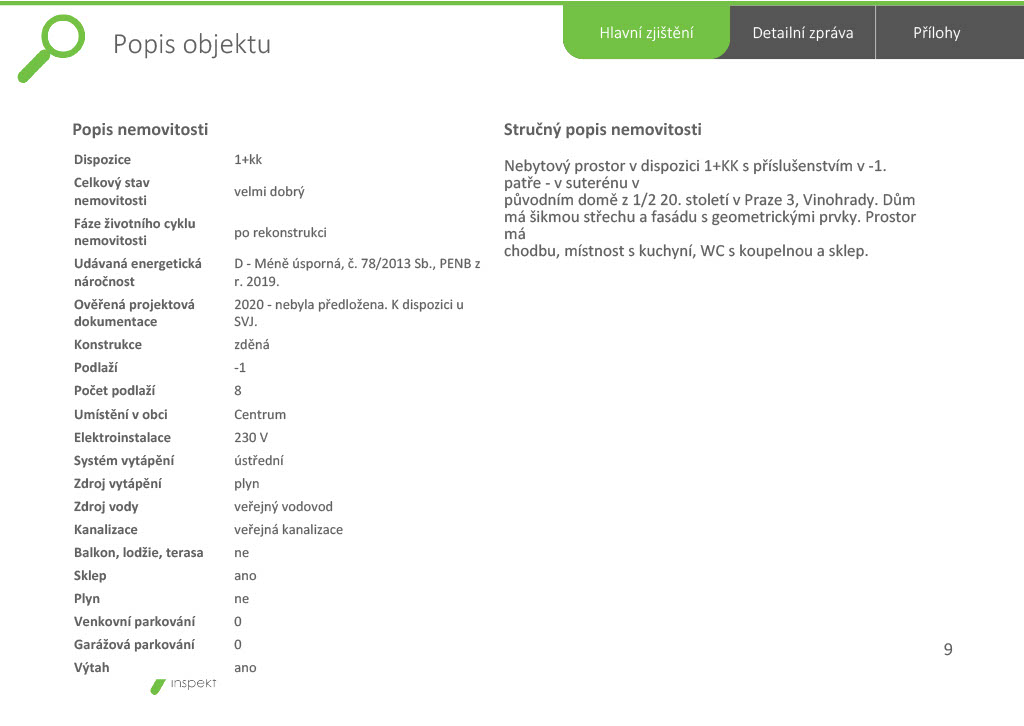1024x726 pixels.
Task: Select the veřejná kanalizace value
Action: (x=288, y=530)
